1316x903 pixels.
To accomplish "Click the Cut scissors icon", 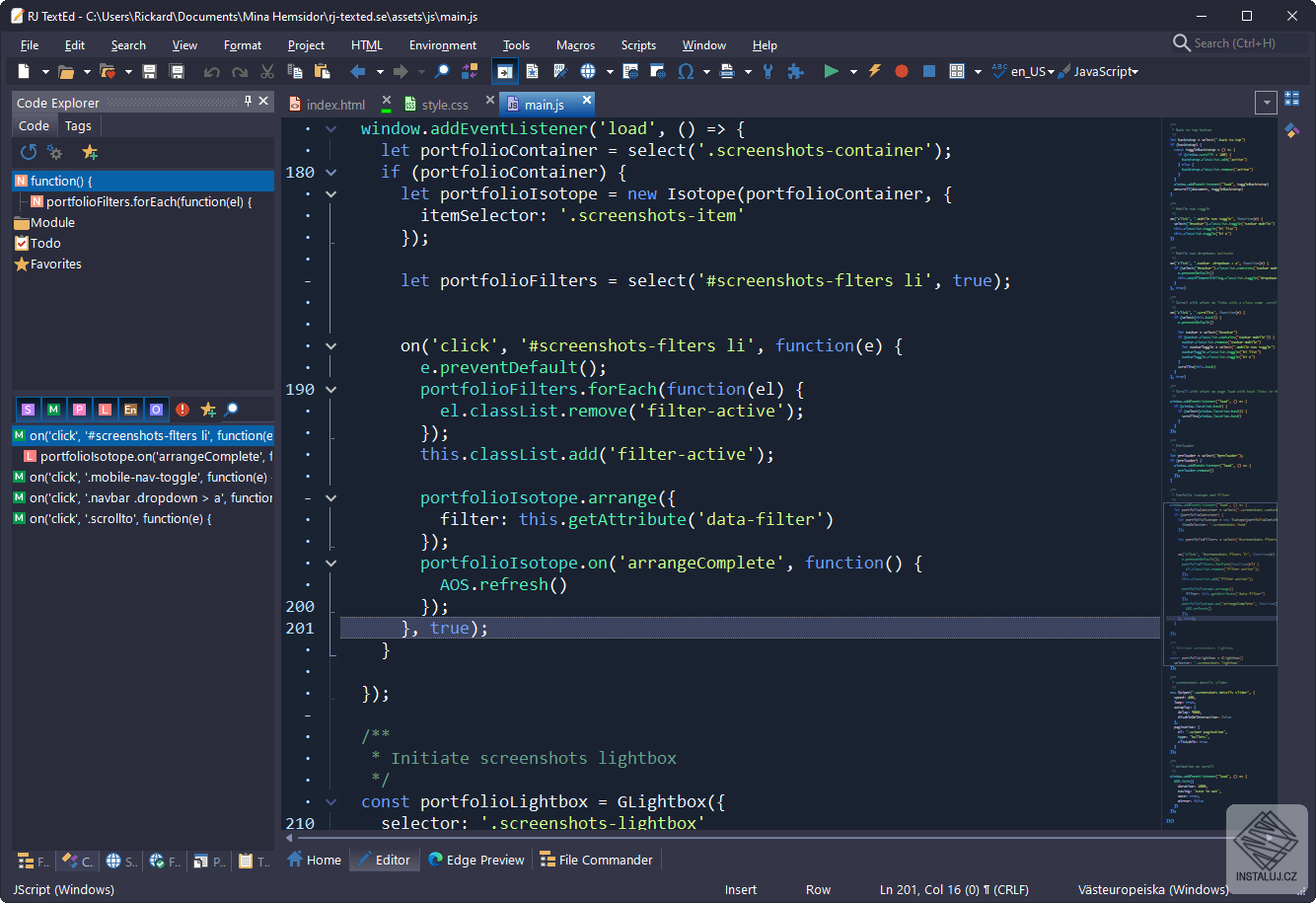I will [267, 72].
